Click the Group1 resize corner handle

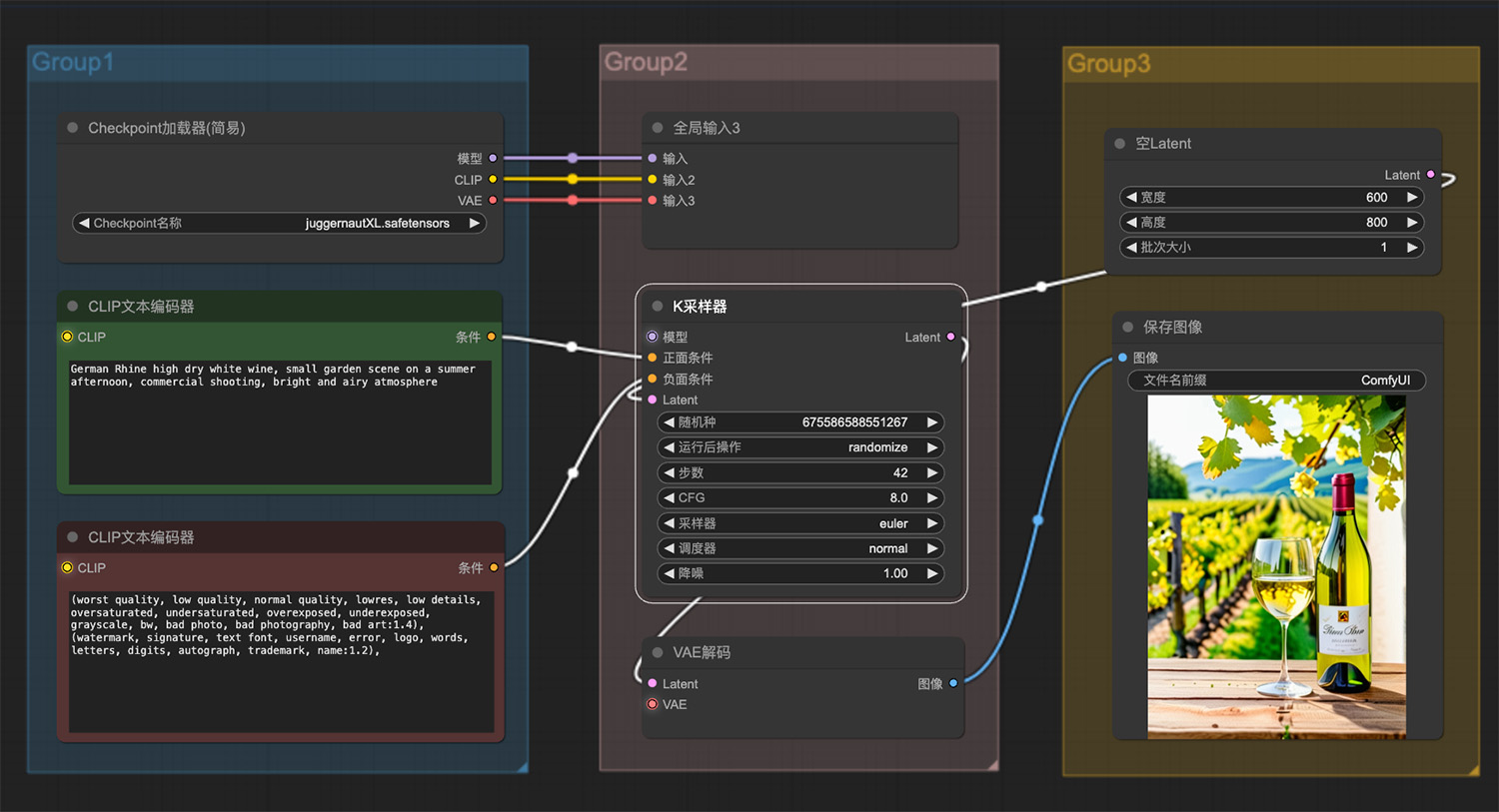[522, 766]
